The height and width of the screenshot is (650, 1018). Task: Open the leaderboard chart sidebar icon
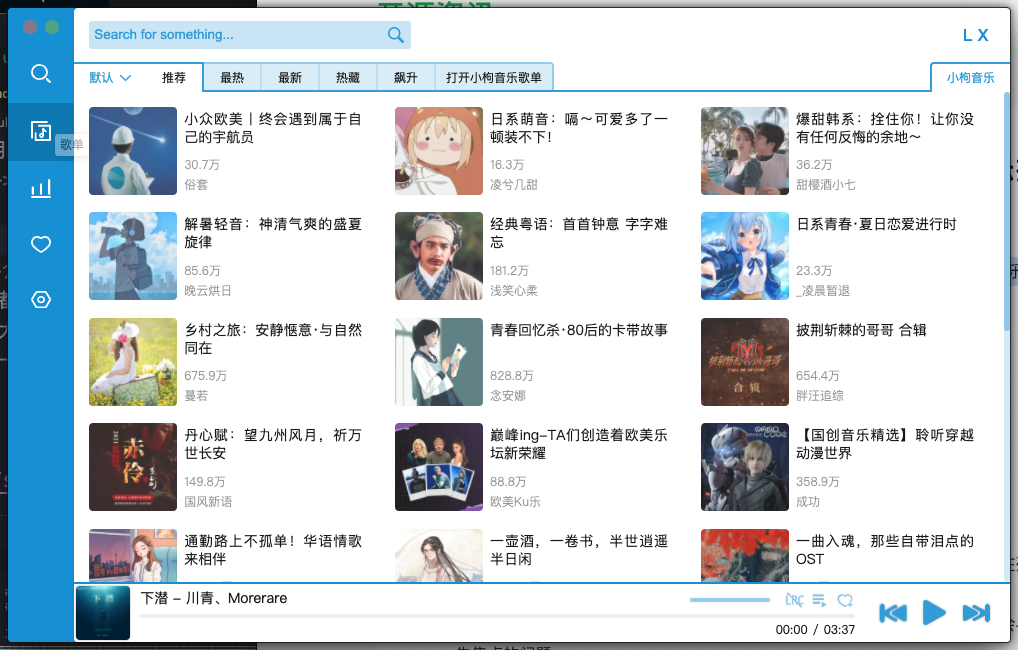41,189
